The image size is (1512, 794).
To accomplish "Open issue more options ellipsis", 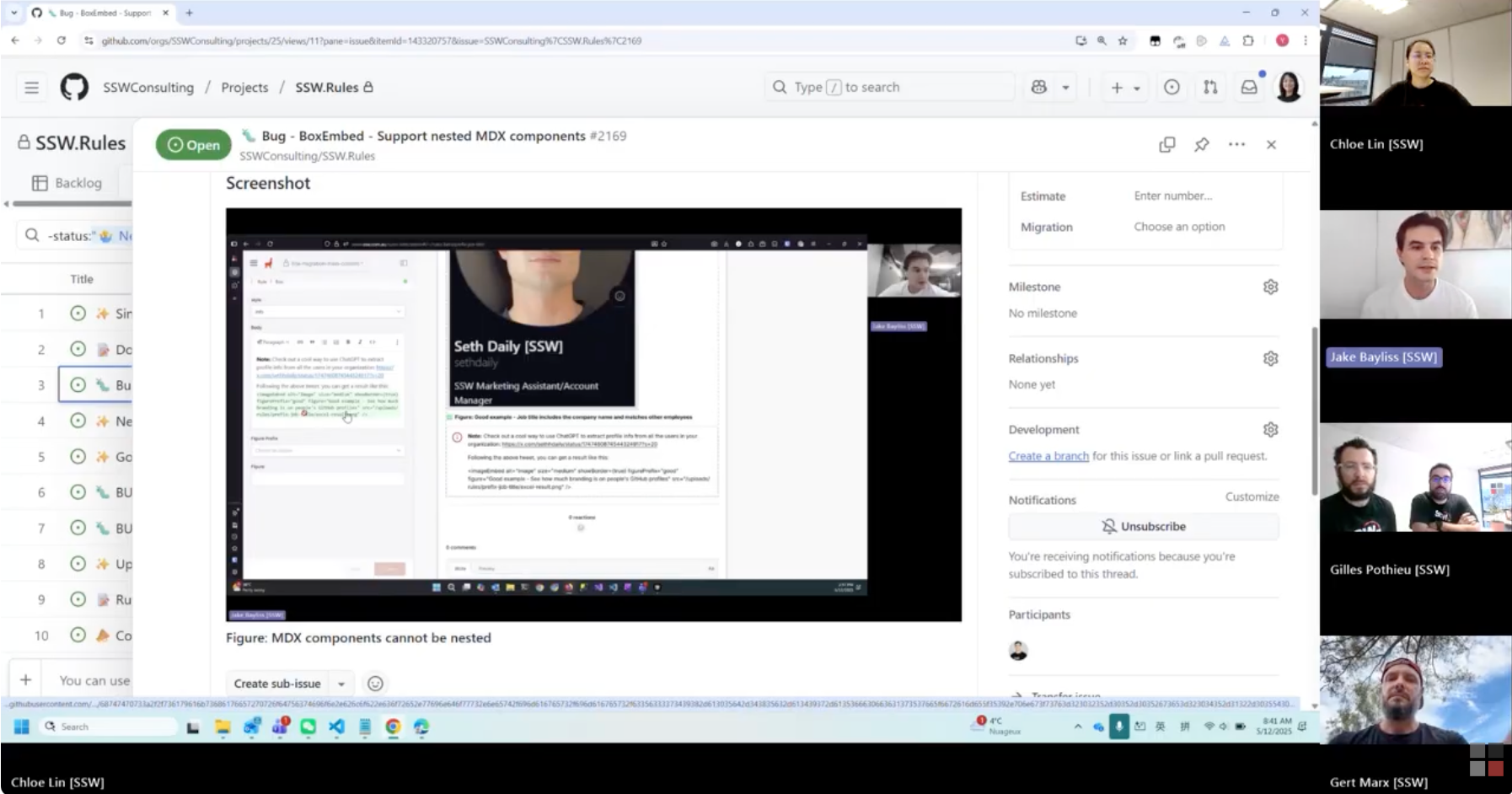I will pos(1236,145).
